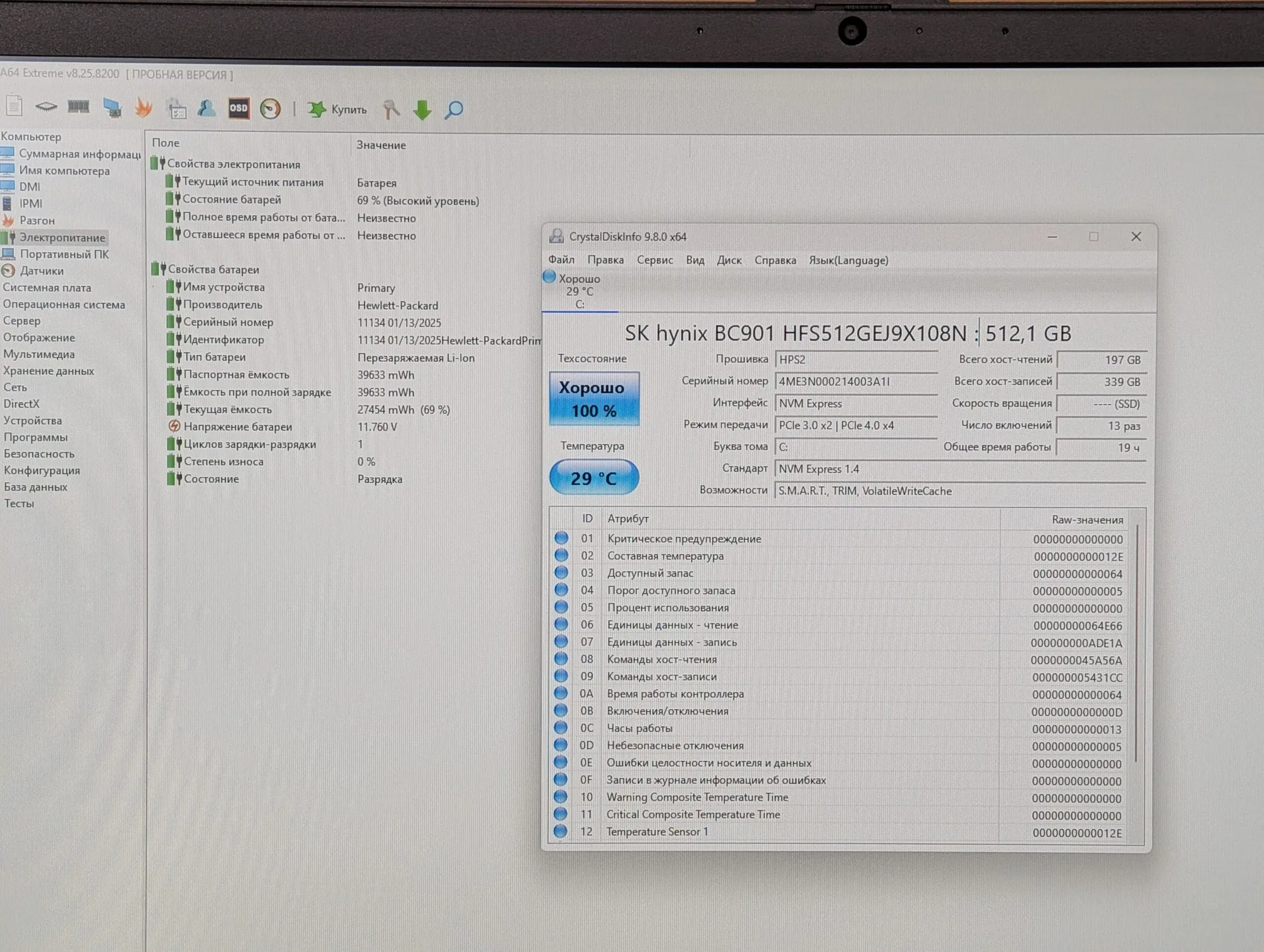Open the RAM memory module toolbar icon
Image resolution: width=1264 pixels, height=952 pixels.
(x=78, y=107)
